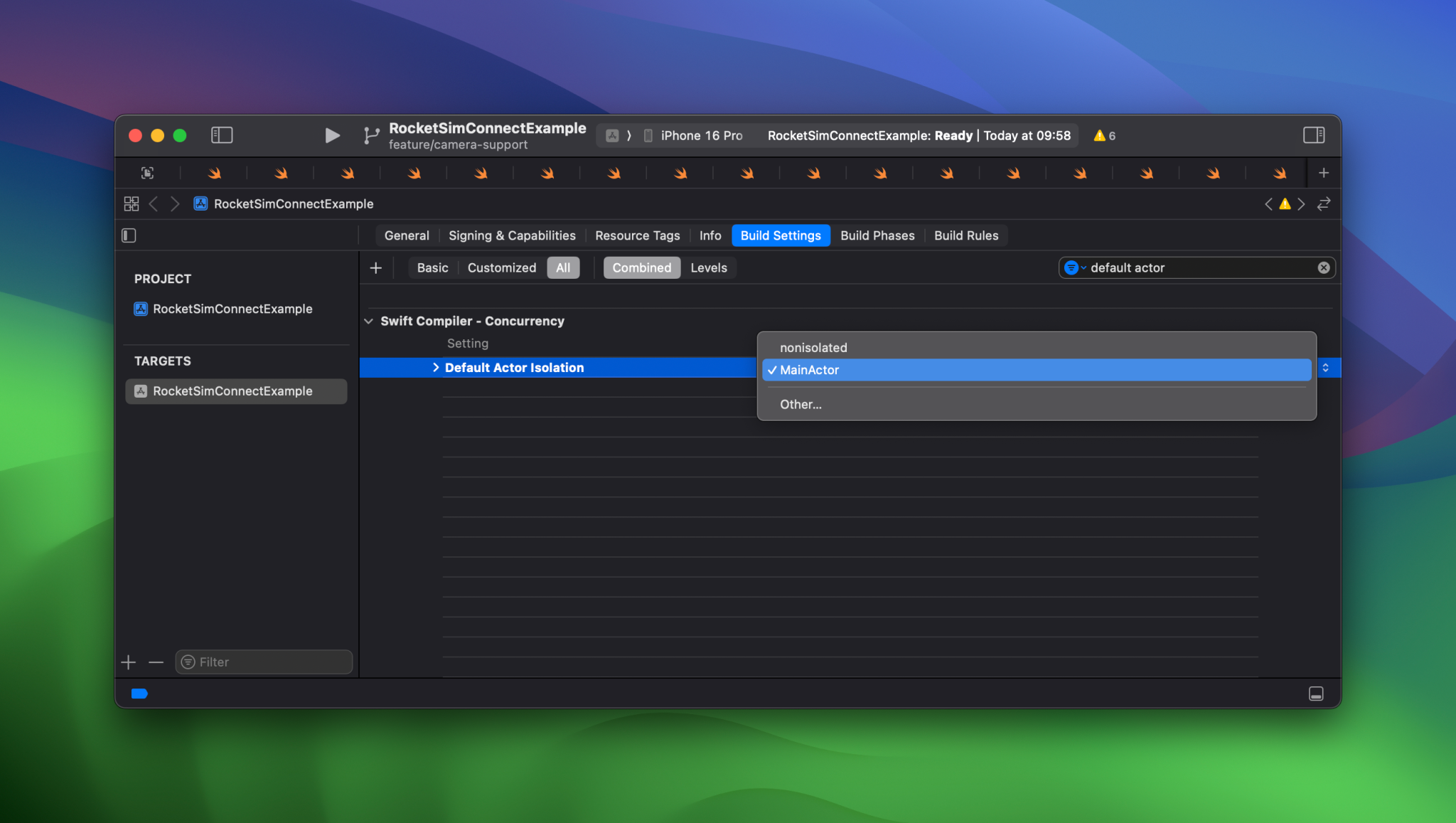Screen dimensions: 1456x823
Task: Show only Customized build settings
Action: tap(501, 267)
